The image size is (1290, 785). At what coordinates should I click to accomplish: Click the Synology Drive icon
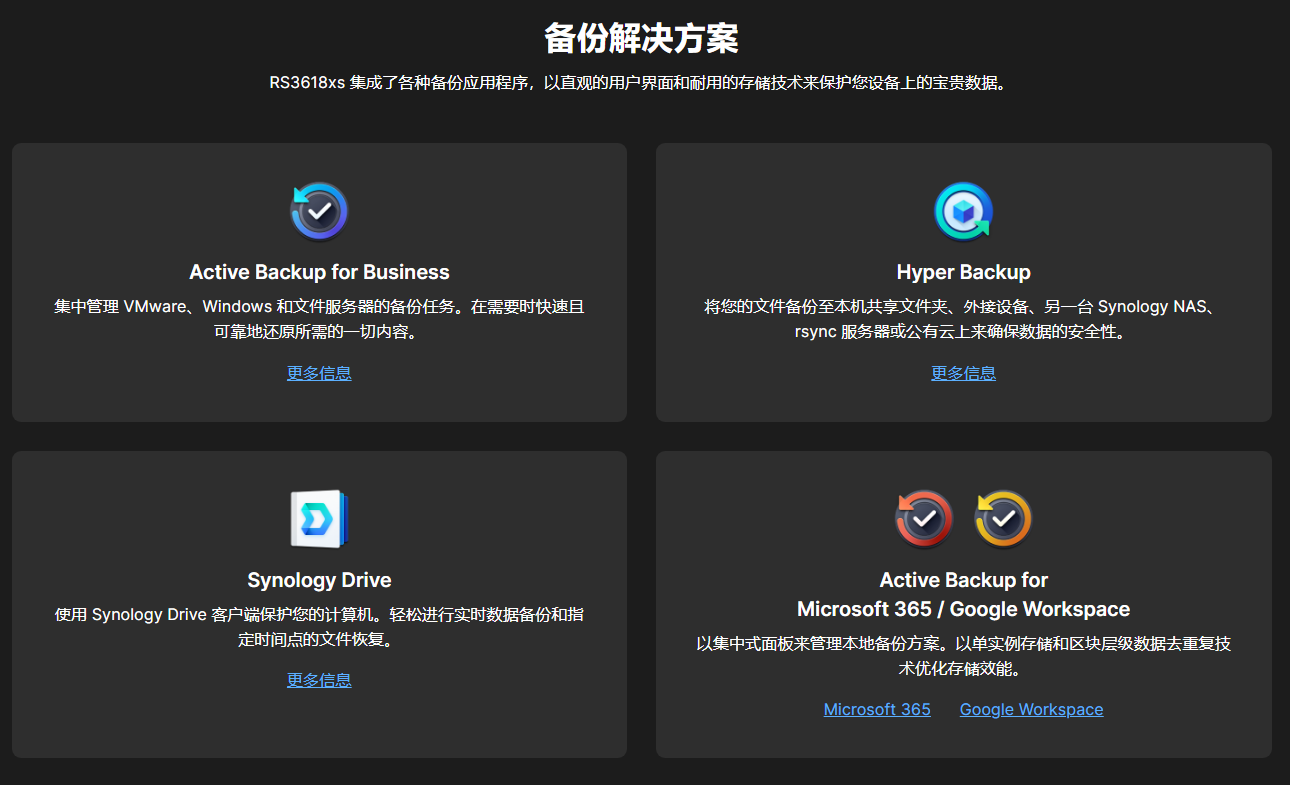319,519
